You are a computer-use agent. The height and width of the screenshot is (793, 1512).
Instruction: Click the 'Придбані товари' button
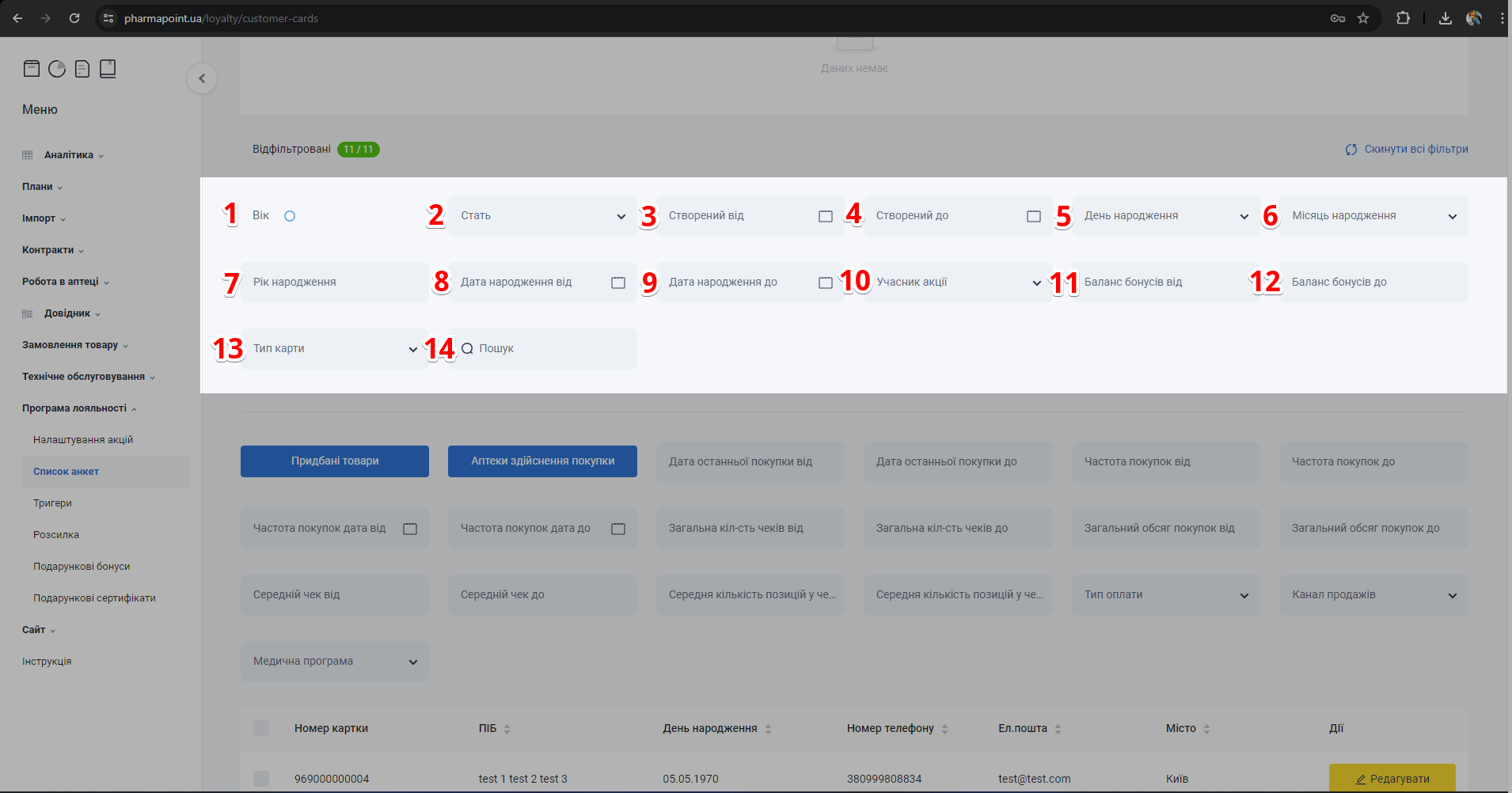(335, 461)
